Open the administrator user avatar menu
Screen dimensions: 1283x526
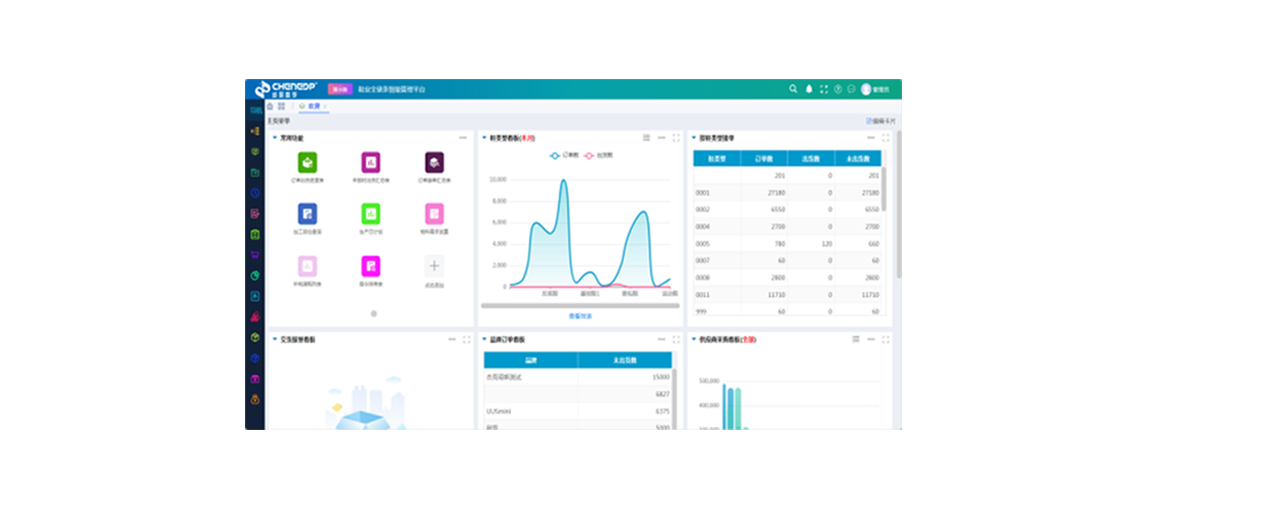[866, 89]
